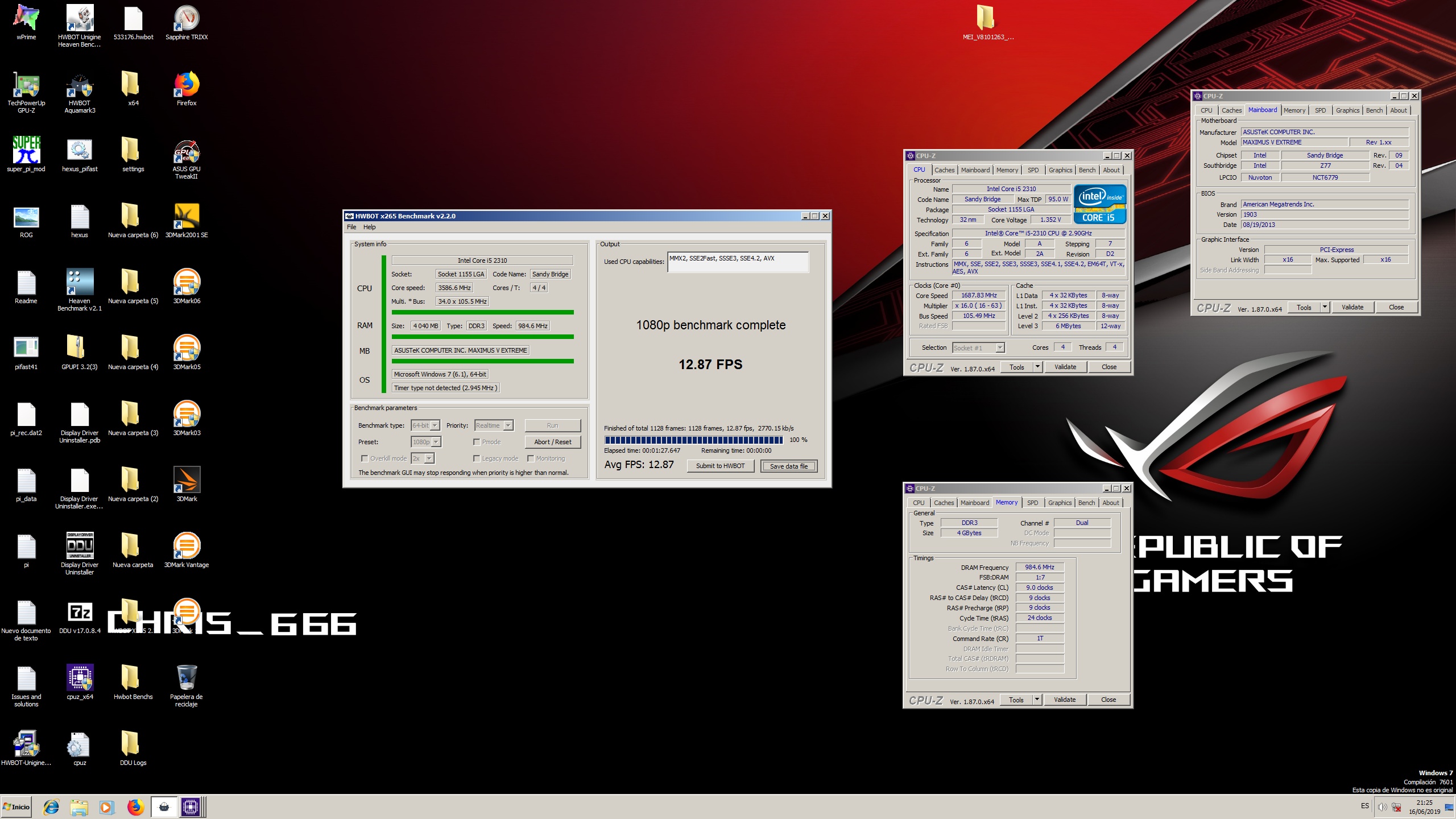The height and width of the screenshot is (819, 1456).
Task: Toggle the Pmode checkbox
Action: (x=477, y=442)
